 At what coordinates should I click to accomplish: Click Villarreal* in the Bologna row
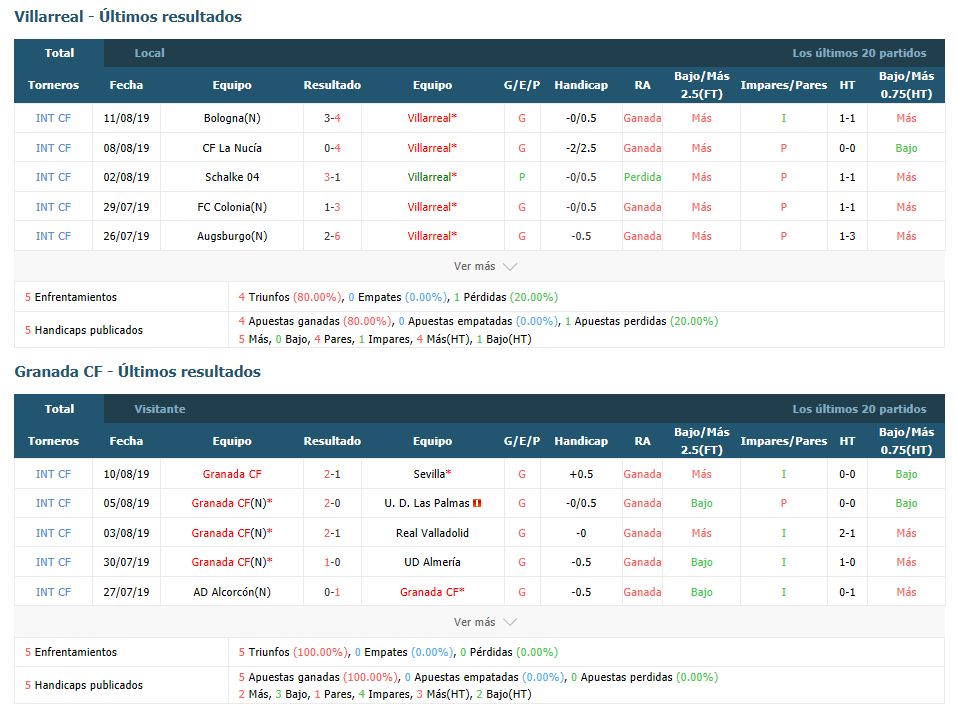[x=432, y=118]
